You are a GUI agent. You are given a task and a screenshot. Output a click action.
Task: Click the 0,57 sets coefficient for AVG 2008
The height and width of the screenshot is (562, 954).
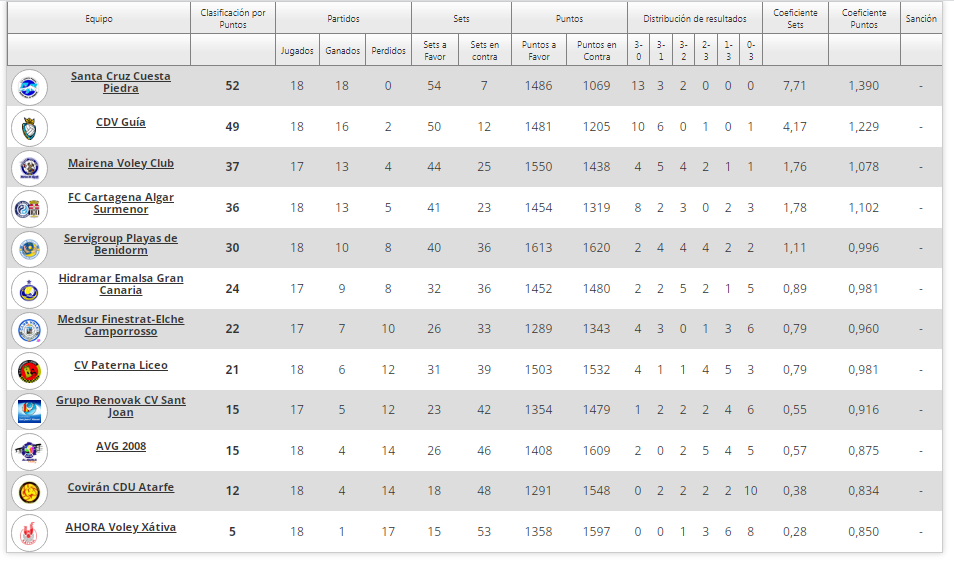point(795,451)
